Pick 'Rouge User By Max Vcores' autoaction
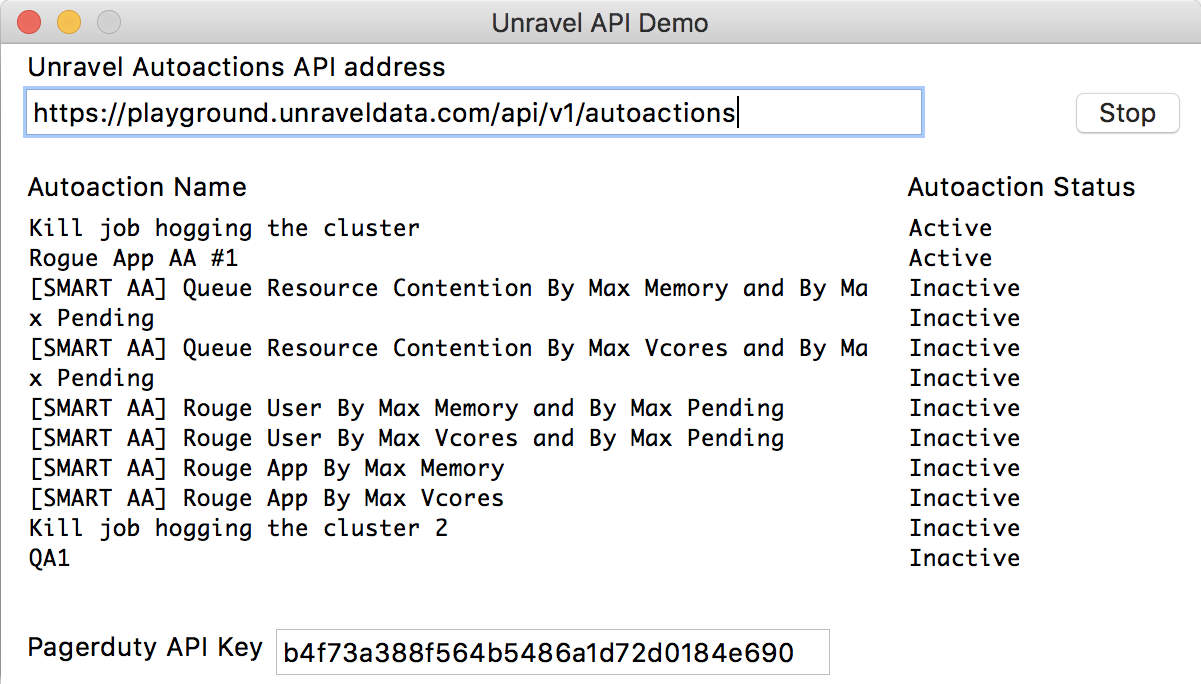Viewport: 1201px width, 684px height. (x=406, y=438)
